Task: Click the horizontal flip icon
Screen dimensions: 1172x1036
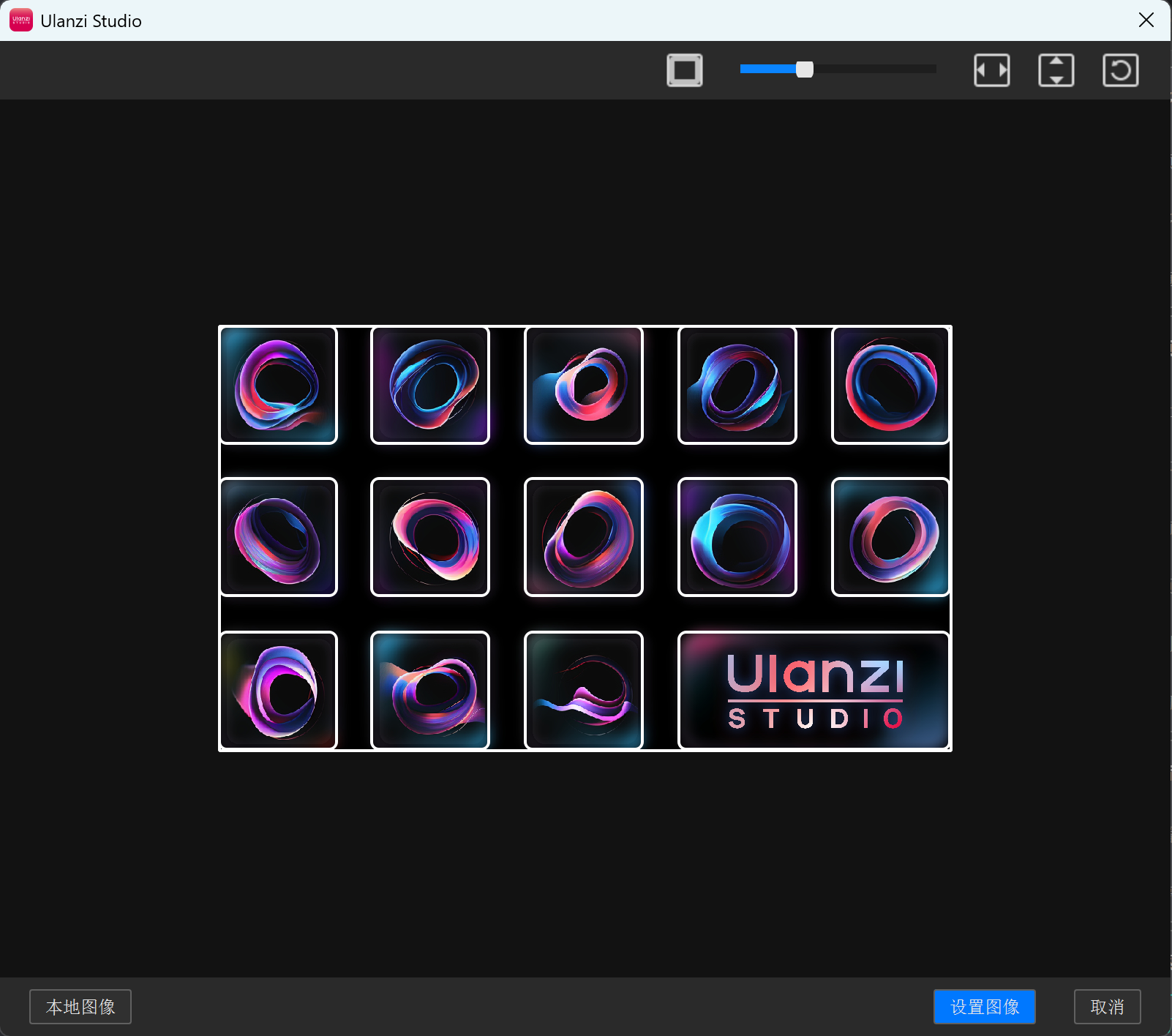Action: [x=991, y=70]
